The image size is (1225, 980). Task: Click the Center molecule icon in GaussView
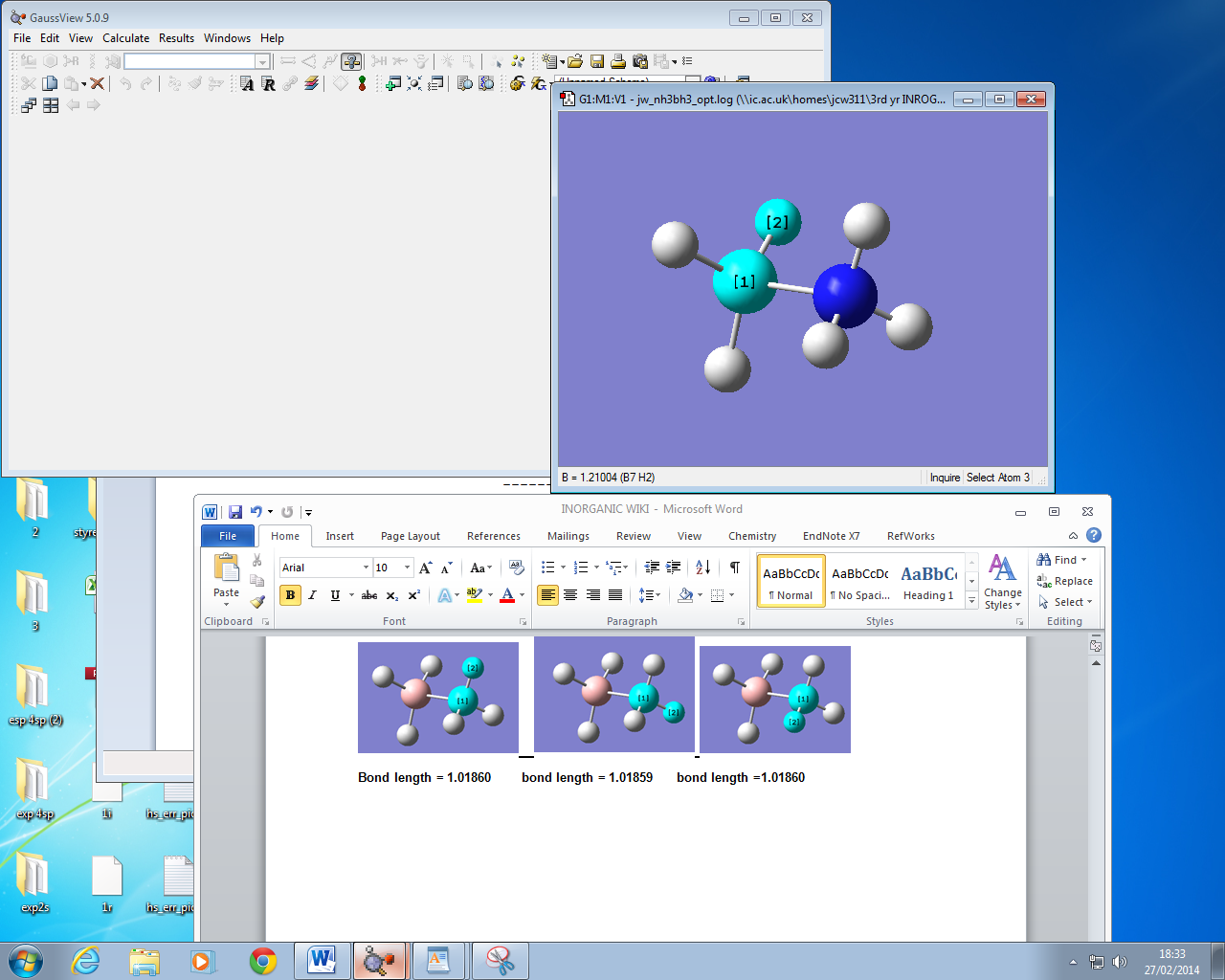[x=414, y=83]
